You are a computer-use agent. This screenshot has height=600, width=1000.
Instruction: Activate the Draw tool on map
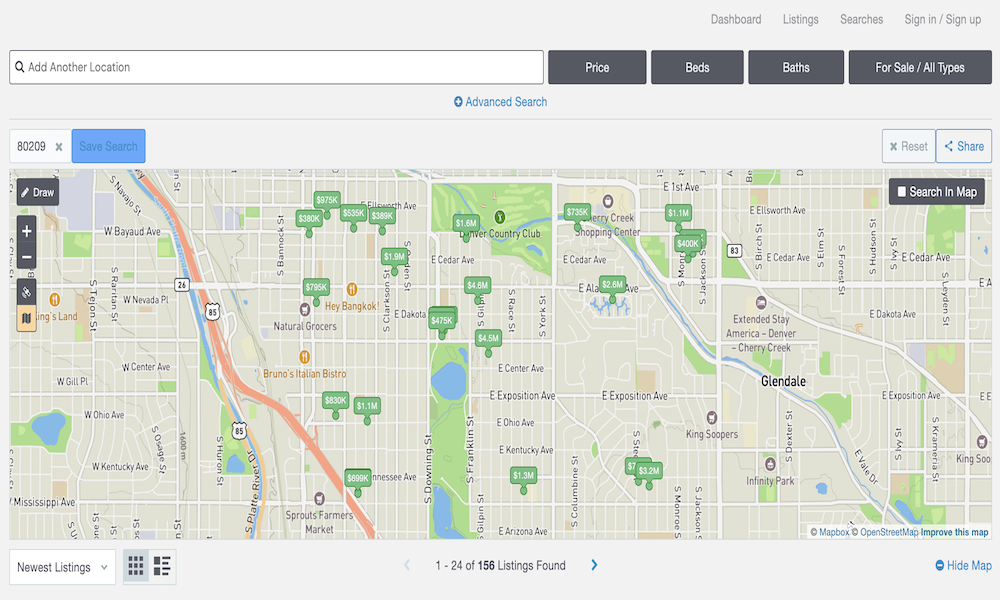38,192
